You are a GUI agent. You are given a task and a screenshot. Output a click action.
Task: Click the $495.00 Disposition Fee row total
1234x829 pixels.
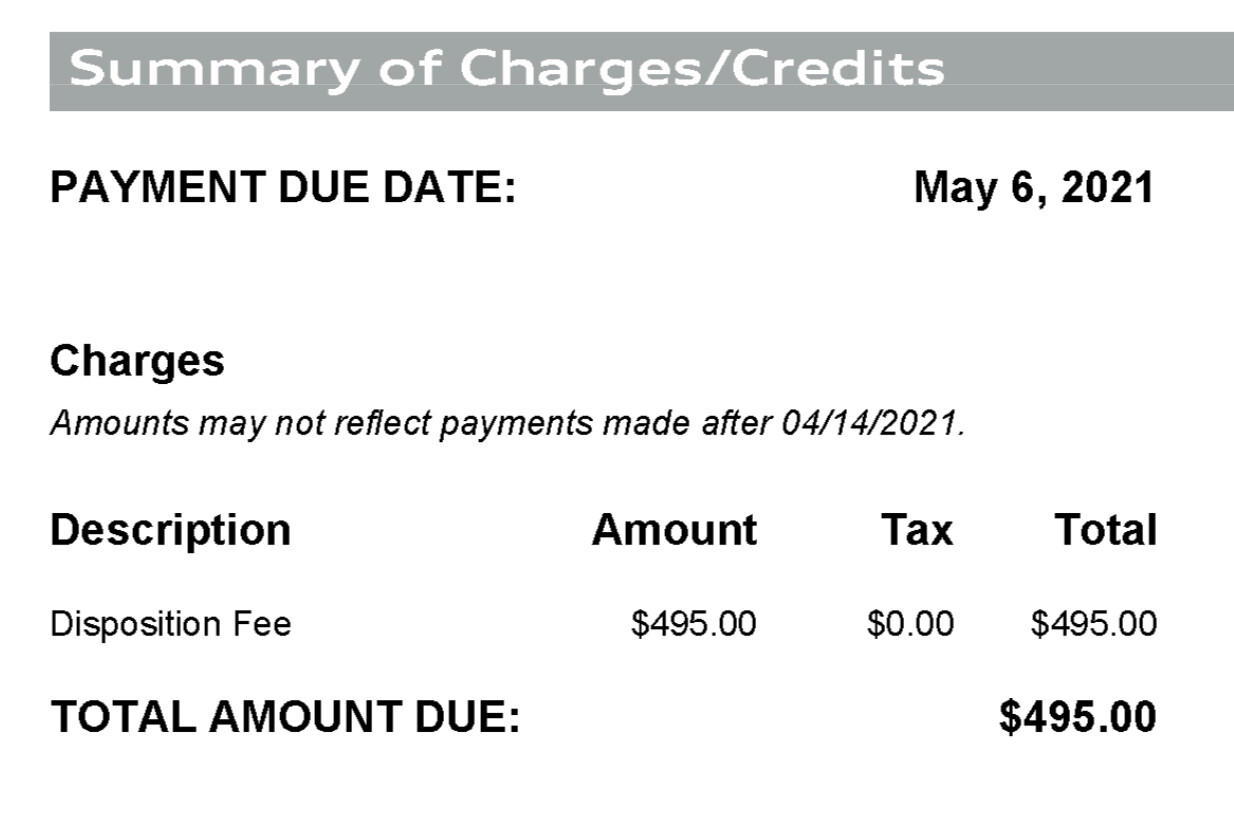point(1094,625)
